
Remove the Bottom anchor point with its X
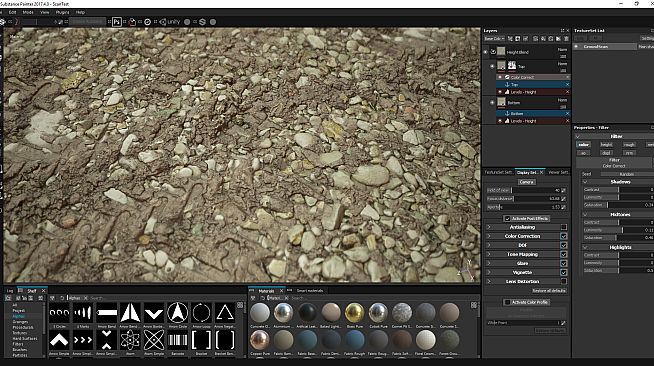pyautogui.click(x=567, y=113)
